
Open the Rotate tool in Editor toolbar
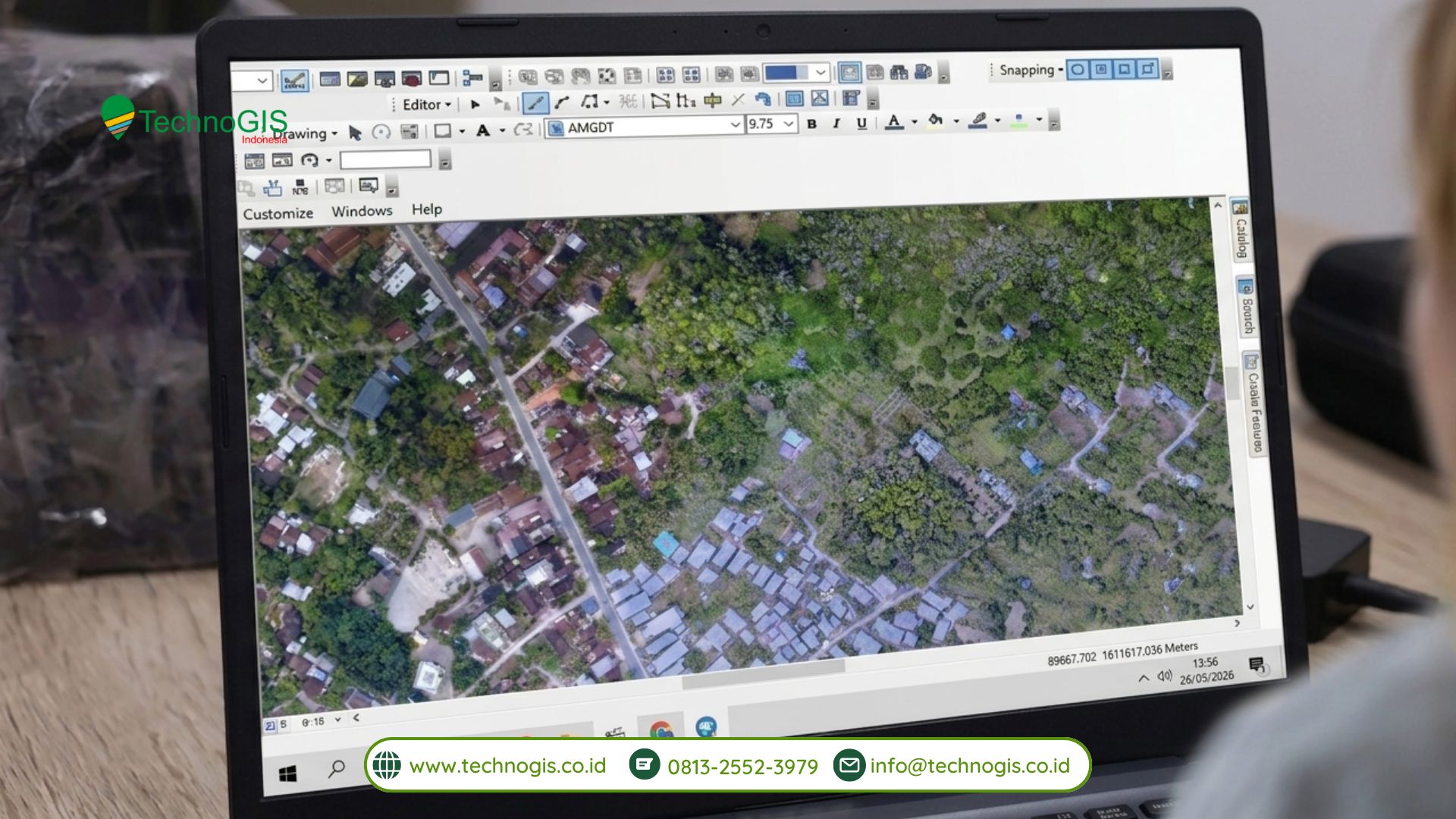763,99
